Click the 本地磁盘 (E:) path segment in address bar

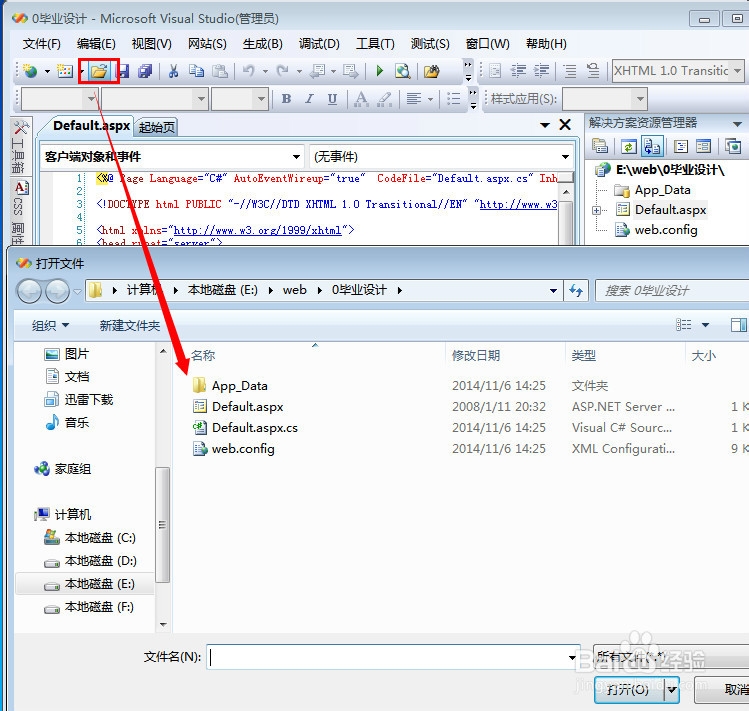tap(223, 290)
